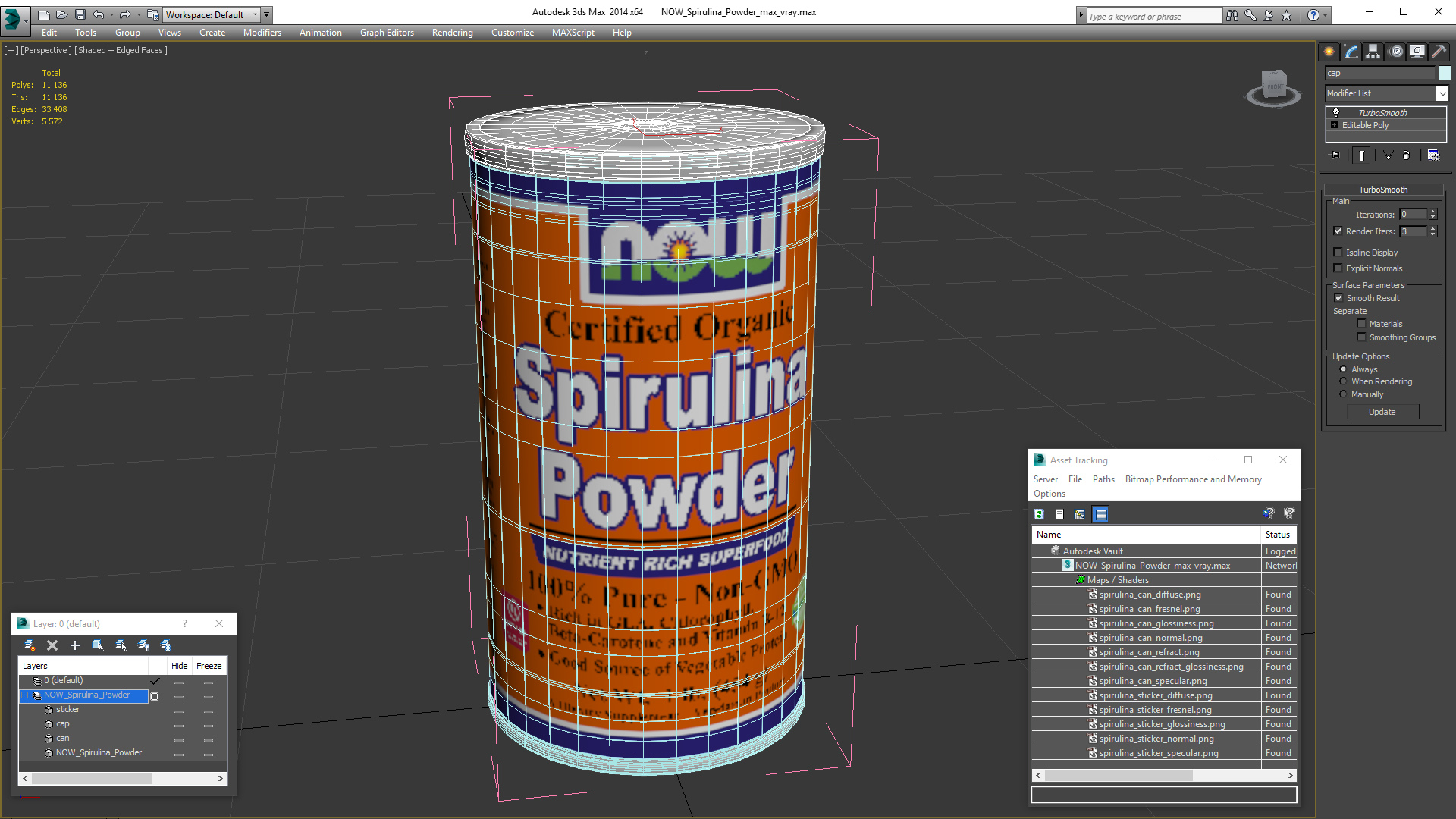Collapse the TurboSmooth rollout header
The image size is (1456, 819).
1382,190
